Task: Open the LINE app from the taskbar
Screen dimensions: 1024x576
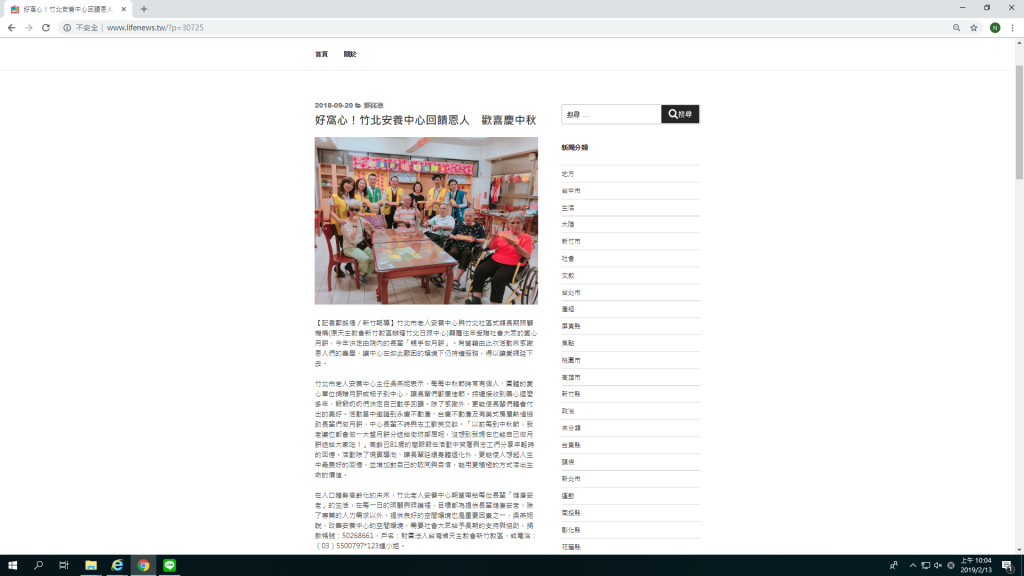Action: pyautogui.click(x=170, y=565)
